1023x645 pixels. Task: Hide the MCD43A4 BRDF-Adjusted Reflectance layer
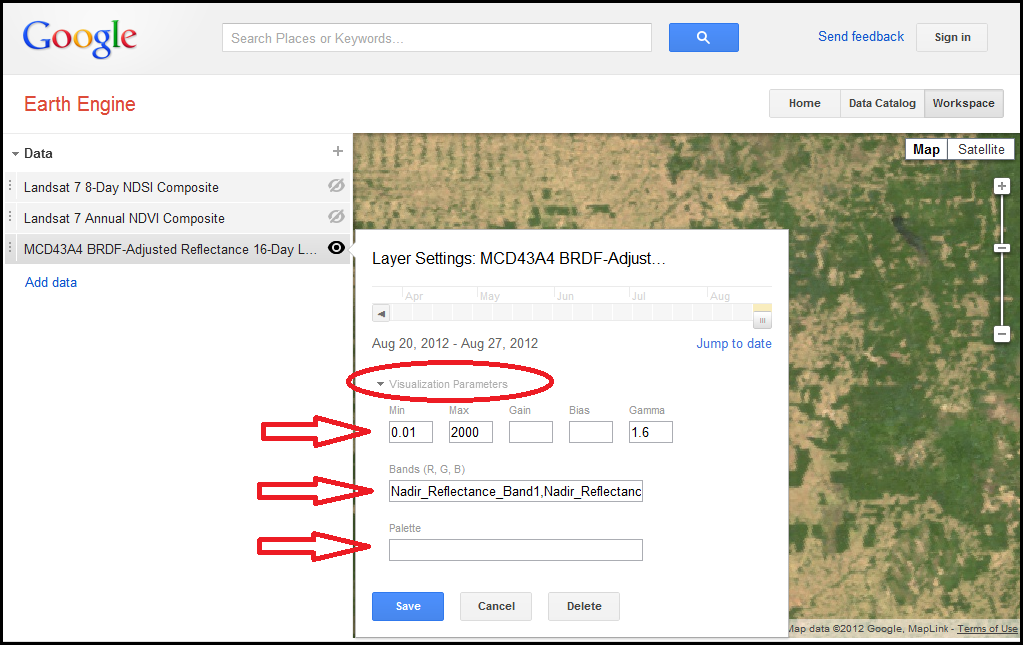[x=336, y=248]
